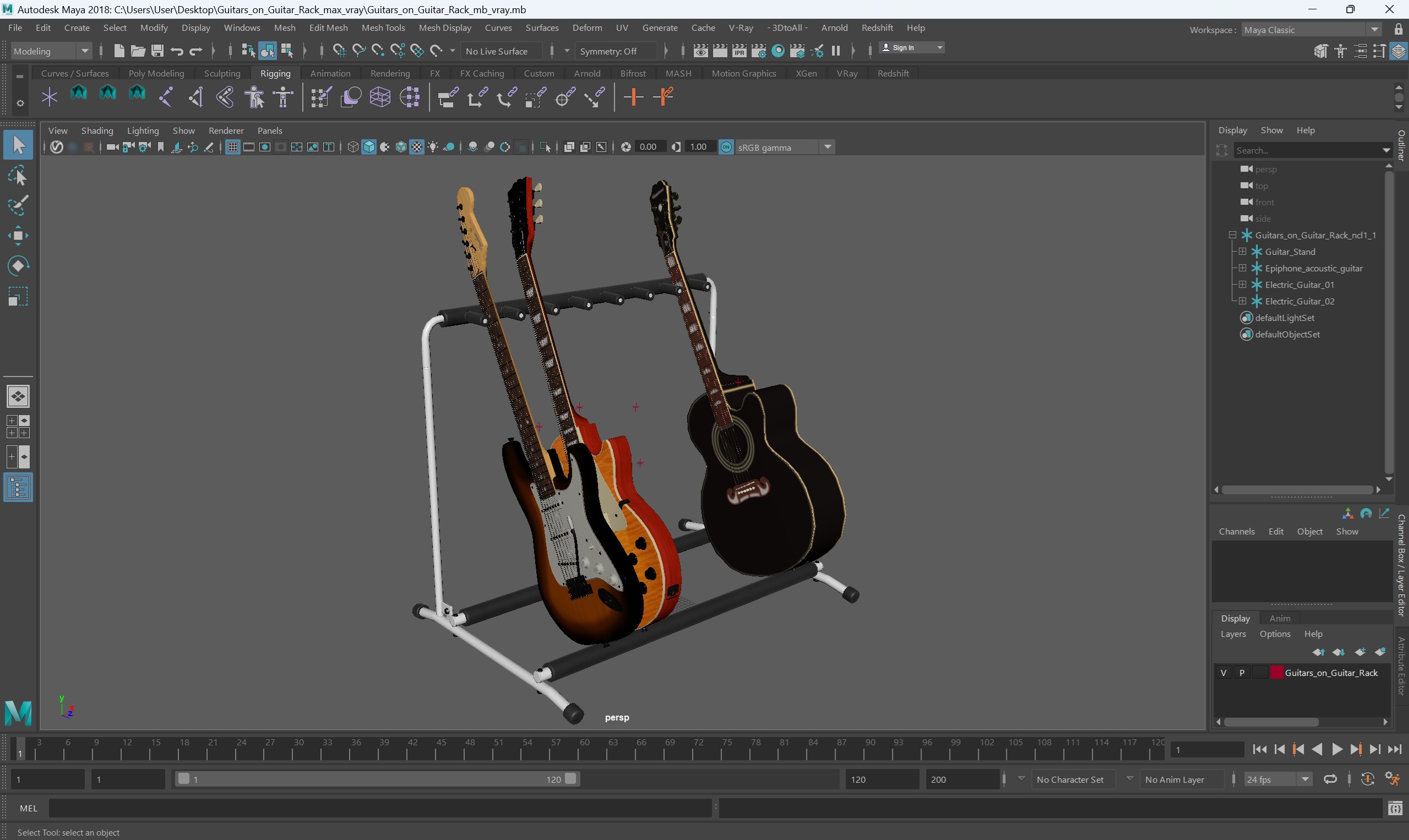Toggle timeline loop playback button
1409x840 pixels.
(1330, 779)
